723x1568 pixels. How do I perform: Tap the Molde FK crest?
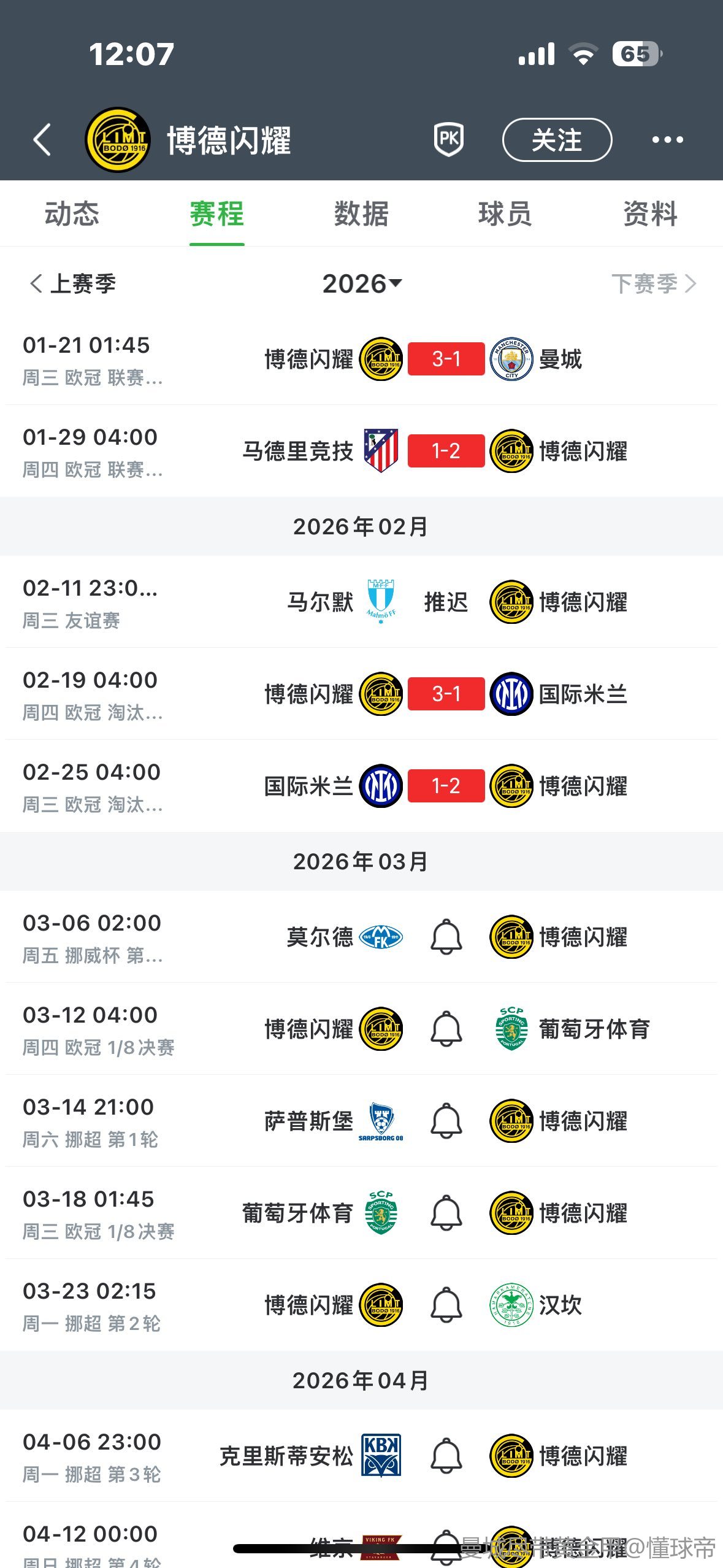[381, 937]
